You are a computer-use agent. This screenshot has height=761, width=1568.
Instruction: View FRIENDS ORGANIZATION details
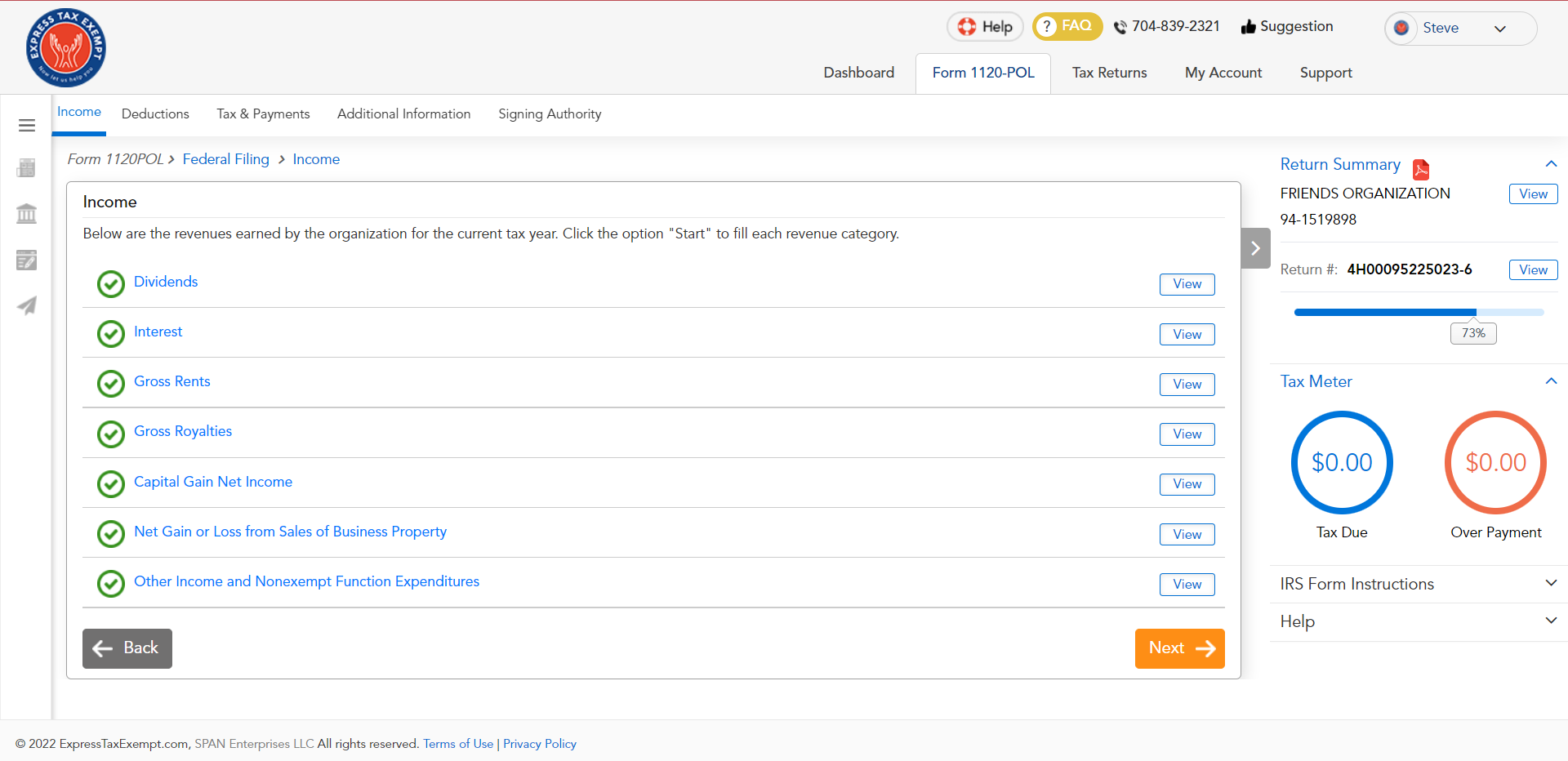coord(1533,194)
